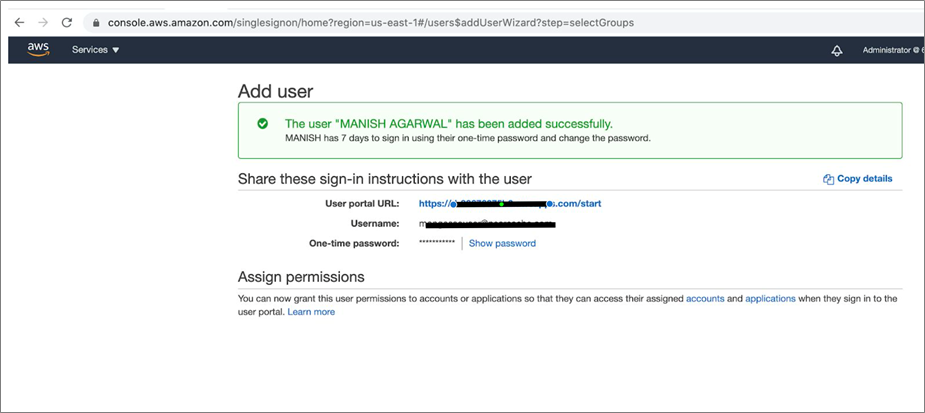Viewport: 925px width, 413px height.
Task: Open the applications link
Action: (770, 299)
